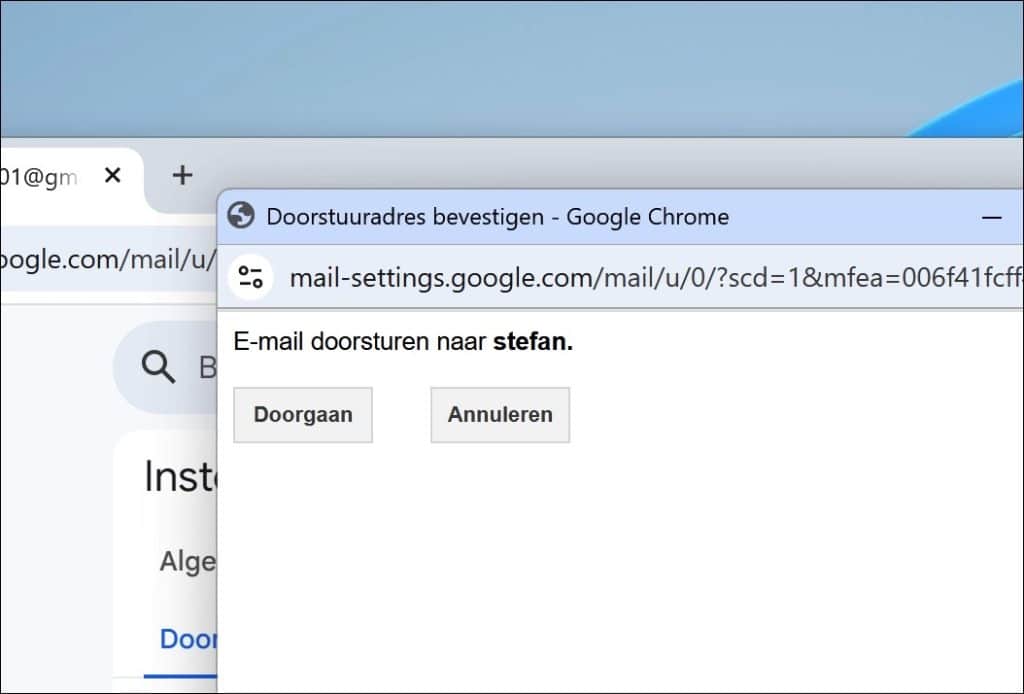Click the text E-mail doorsturen naar stefan.
This screenshot has height=694, width=1024.
click(403, 341)
